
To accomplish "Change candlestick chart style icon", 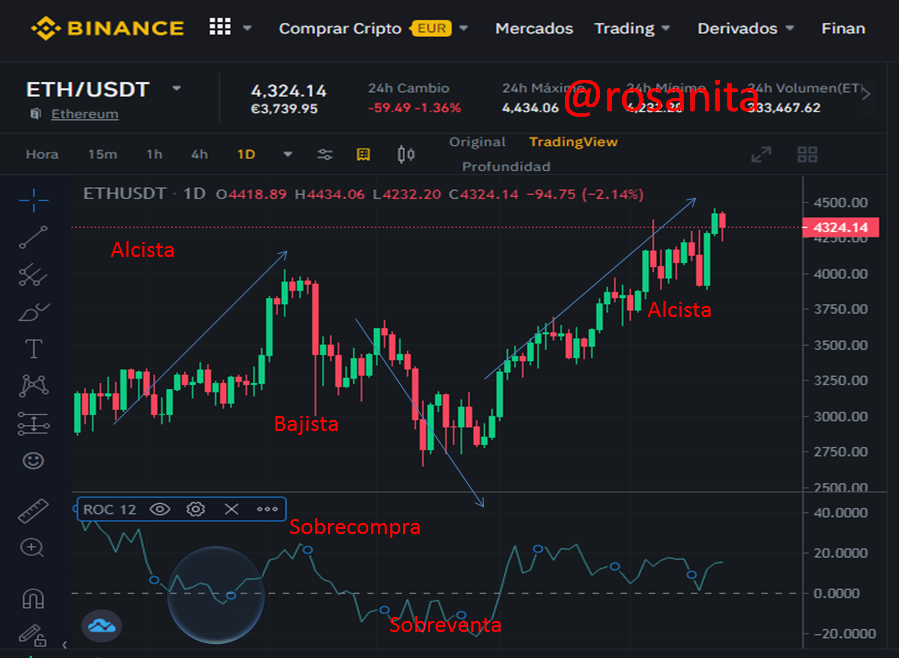I will point(406,154).
